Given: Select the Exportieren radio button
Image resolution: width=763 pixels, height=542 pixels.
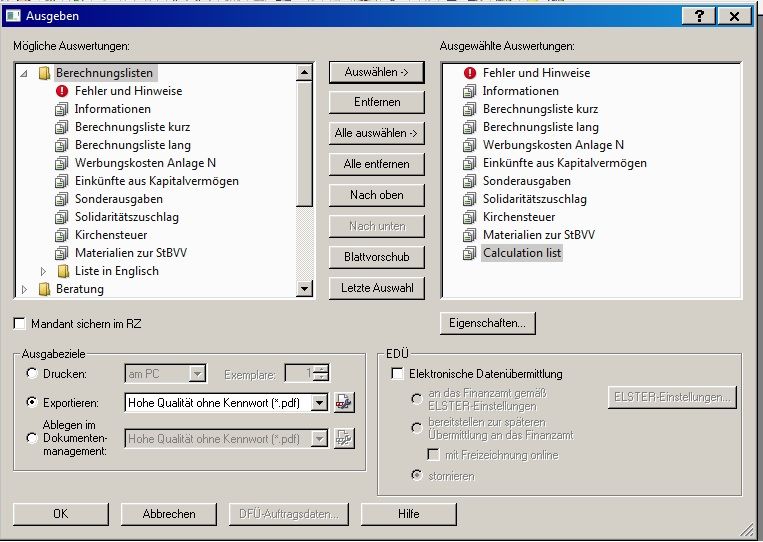Looking at the screenshot, I should click(32, 402).
